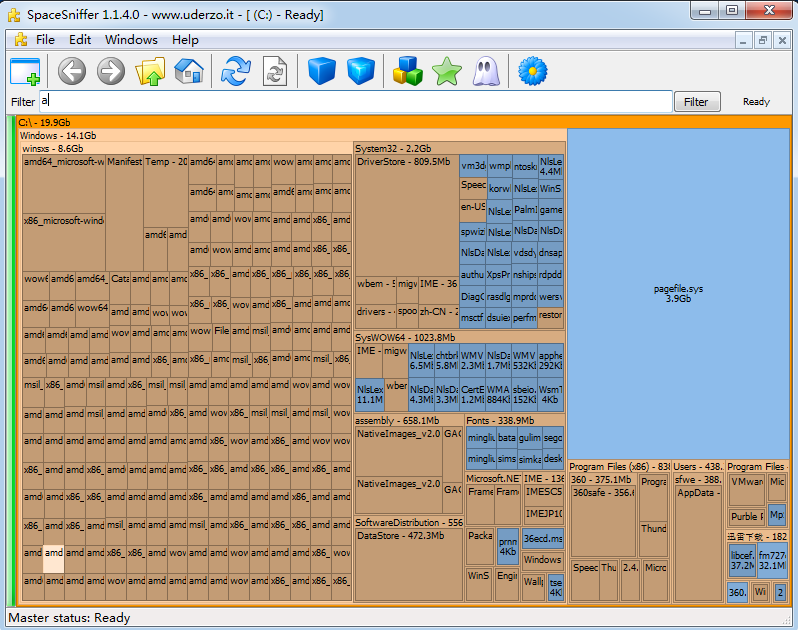Select the pagefile.sys block in treemap
Screen dimensions: 798x630
pos(679,293)
